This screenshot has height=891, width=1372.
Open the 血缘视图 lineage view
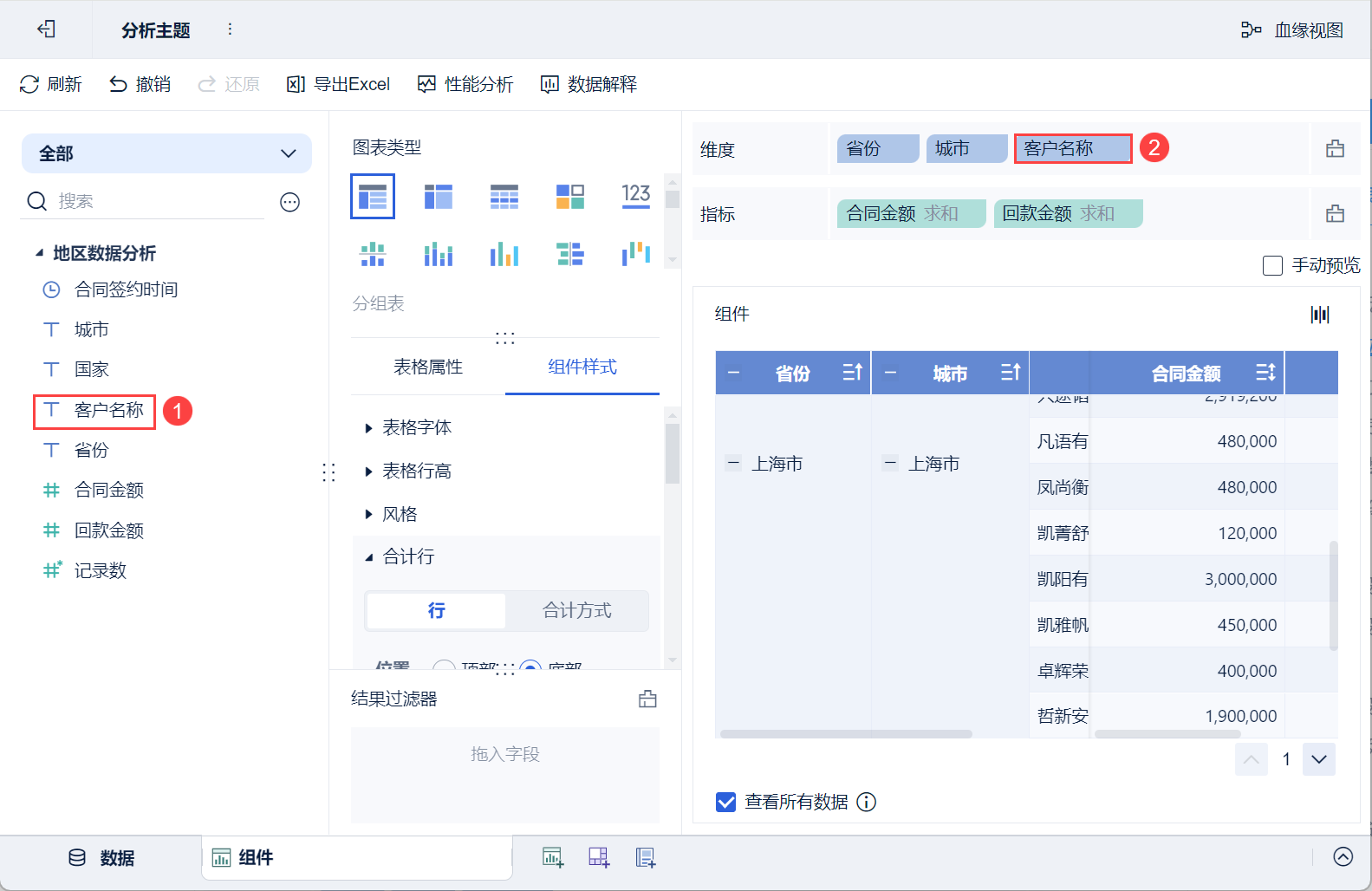click(x=1291, y=30)
